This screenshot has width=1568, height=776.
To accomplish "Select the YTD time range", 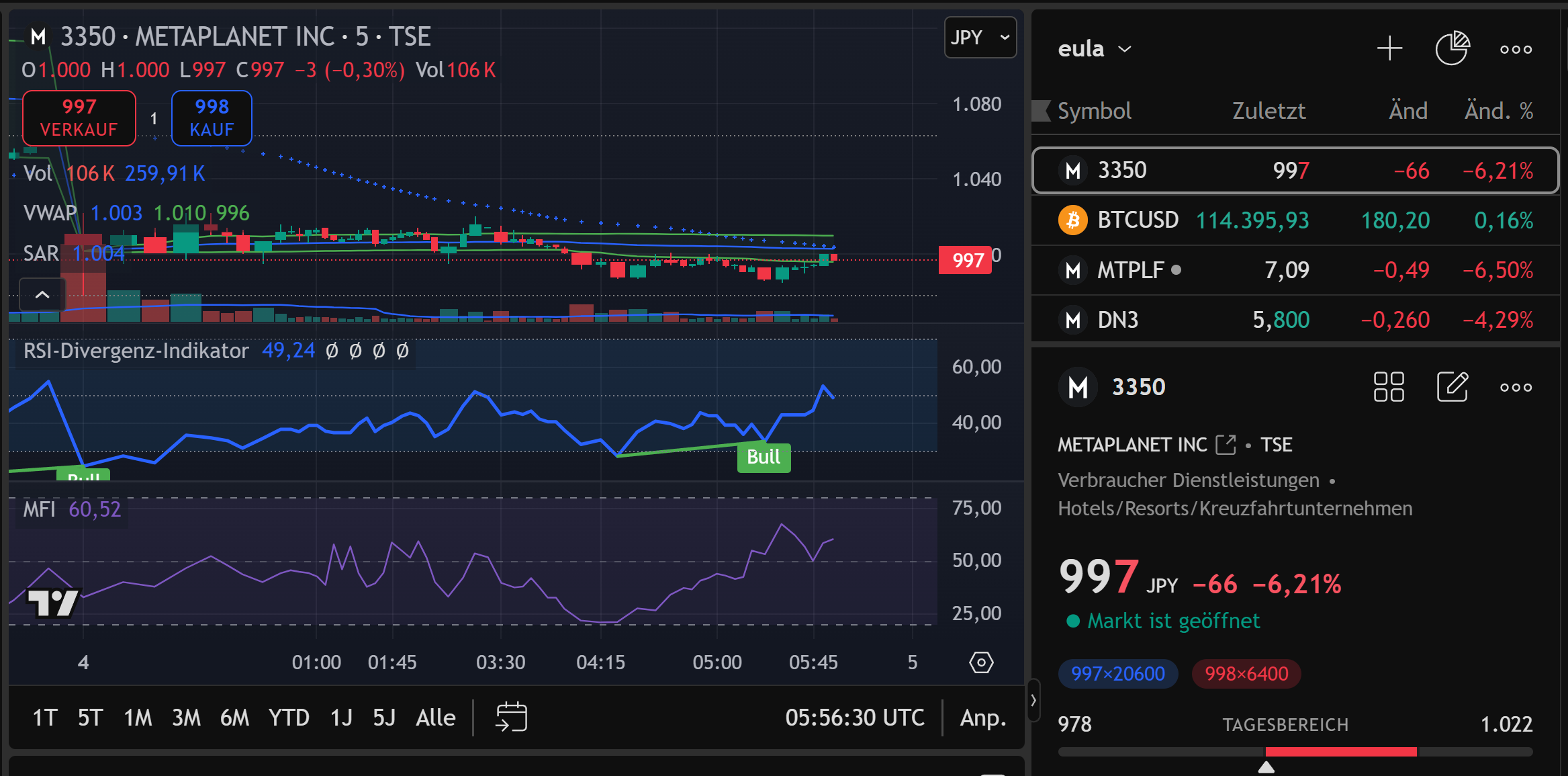I will tap(289, 718).
